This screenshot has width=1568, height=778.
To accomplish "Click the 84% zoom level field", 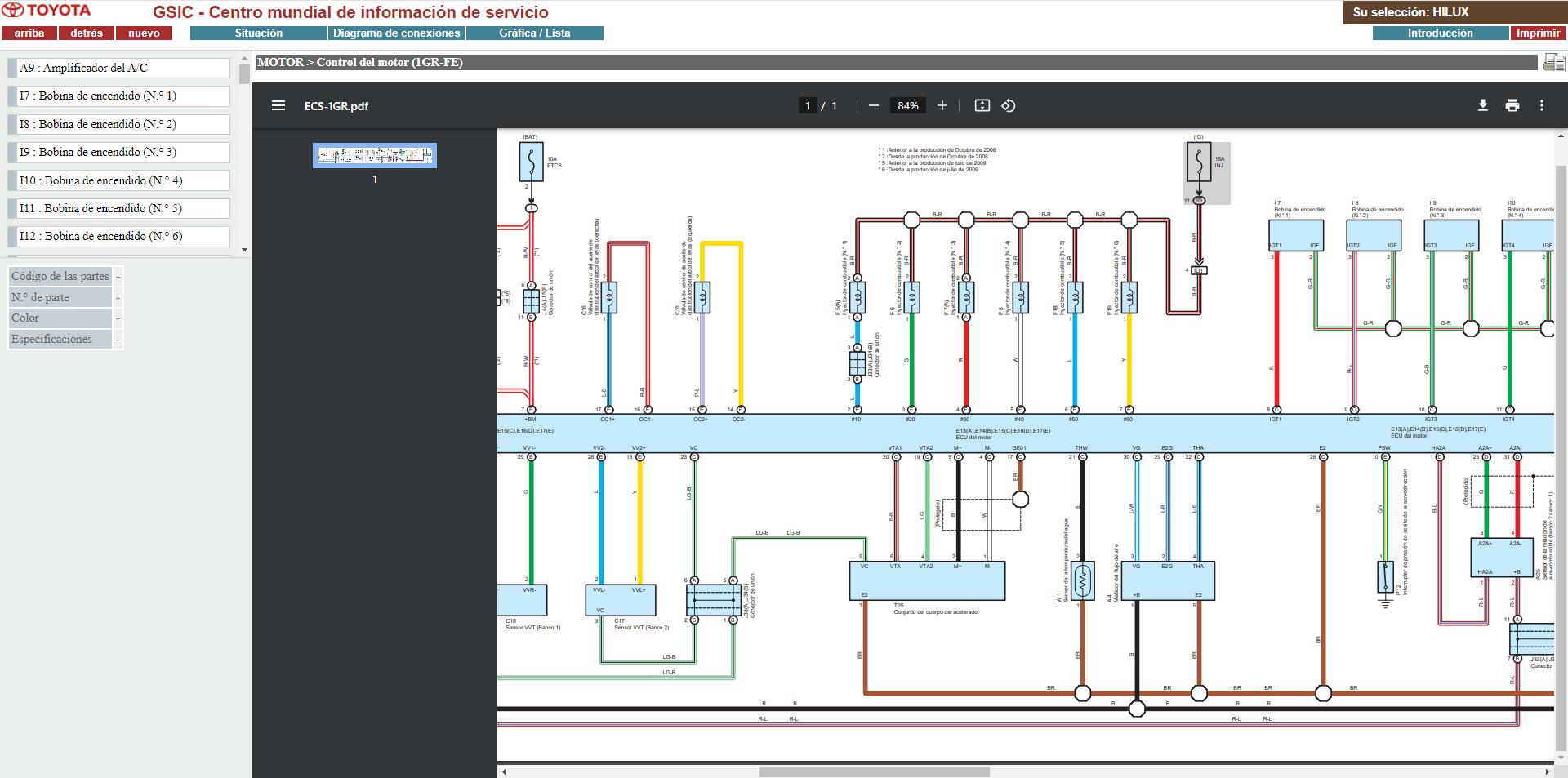I will coord(908,105).
